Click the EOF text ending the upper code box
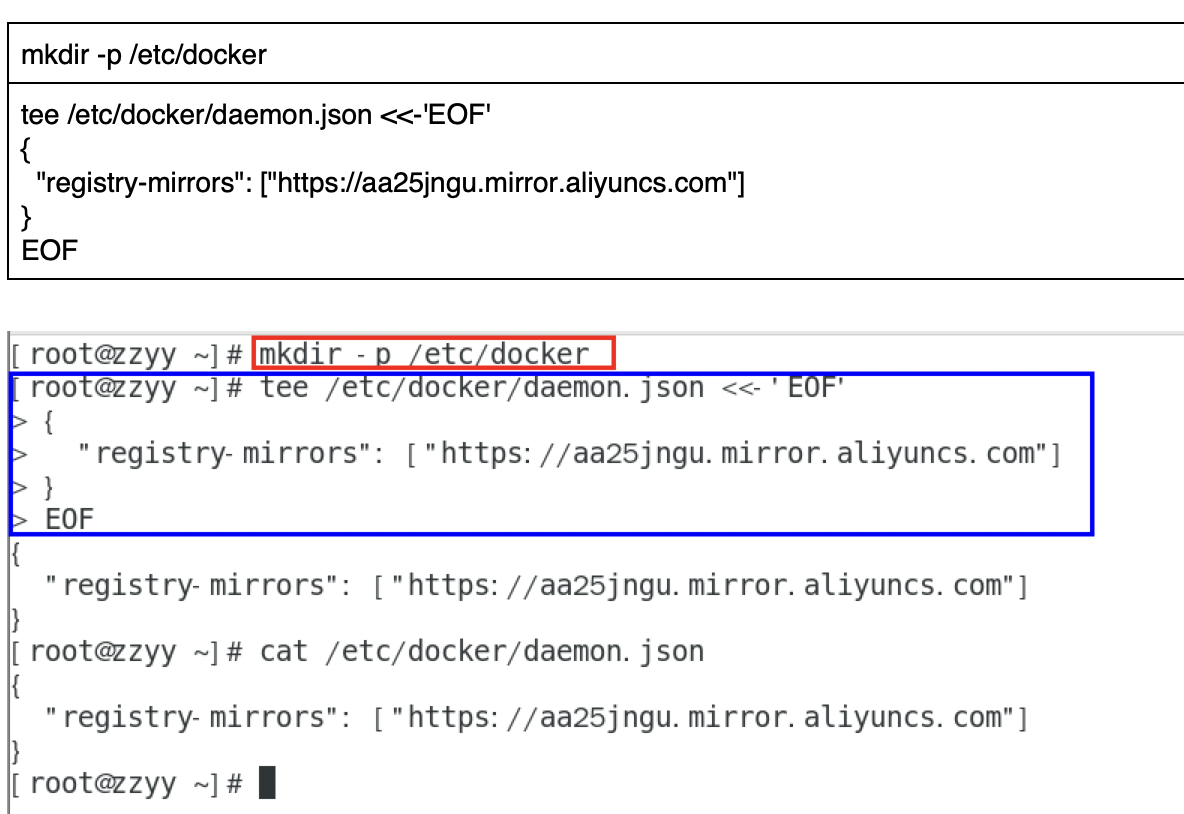1184x814 pixels. coord(49,250)
